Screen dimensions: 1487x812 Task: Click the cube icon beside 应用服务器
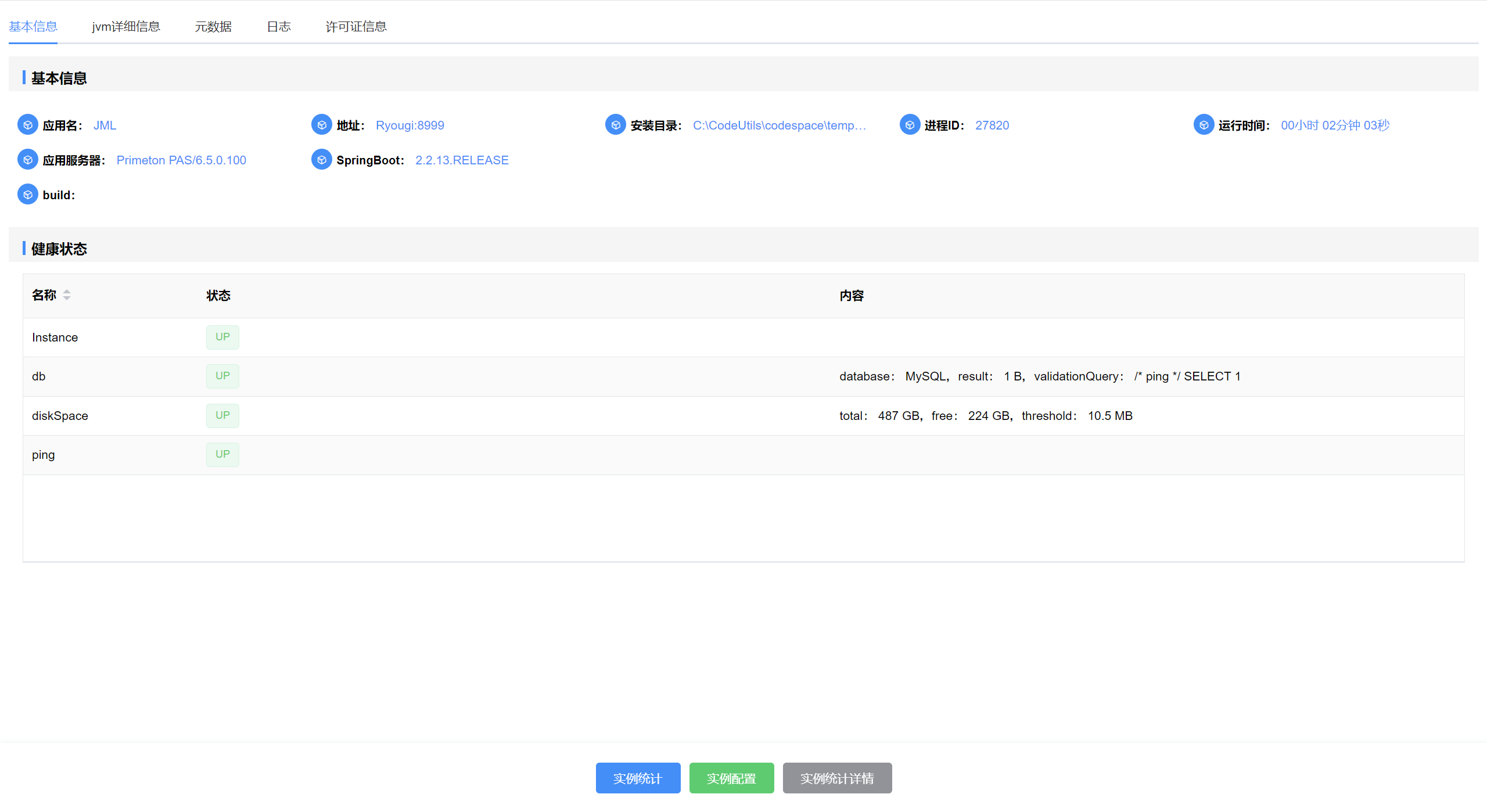tap(27, 160)
